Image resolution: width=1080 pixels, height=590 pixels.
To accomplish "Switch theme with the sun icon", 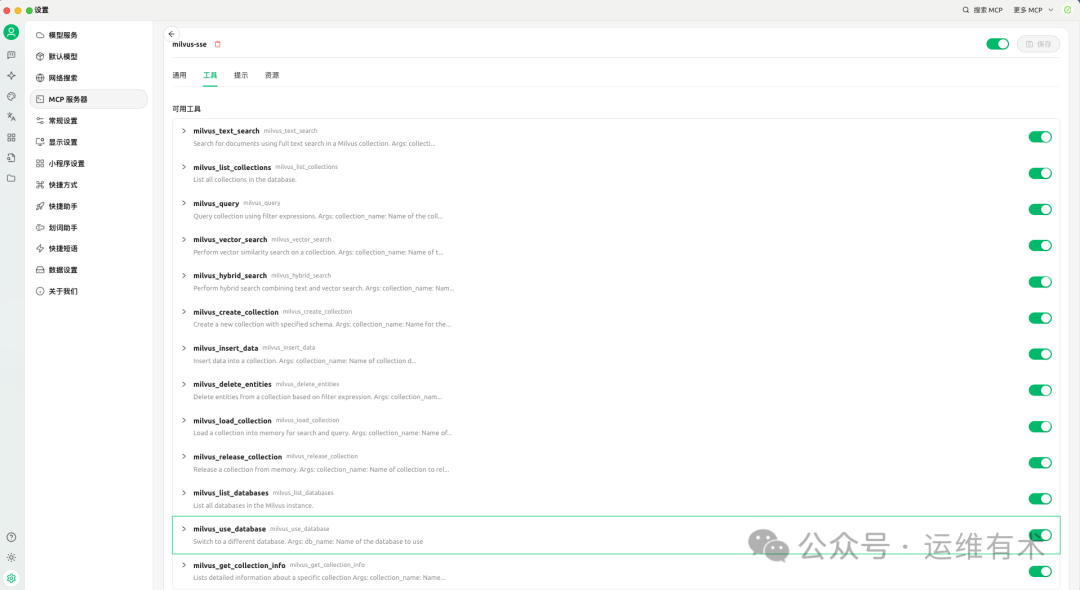I will coord(11,558).
